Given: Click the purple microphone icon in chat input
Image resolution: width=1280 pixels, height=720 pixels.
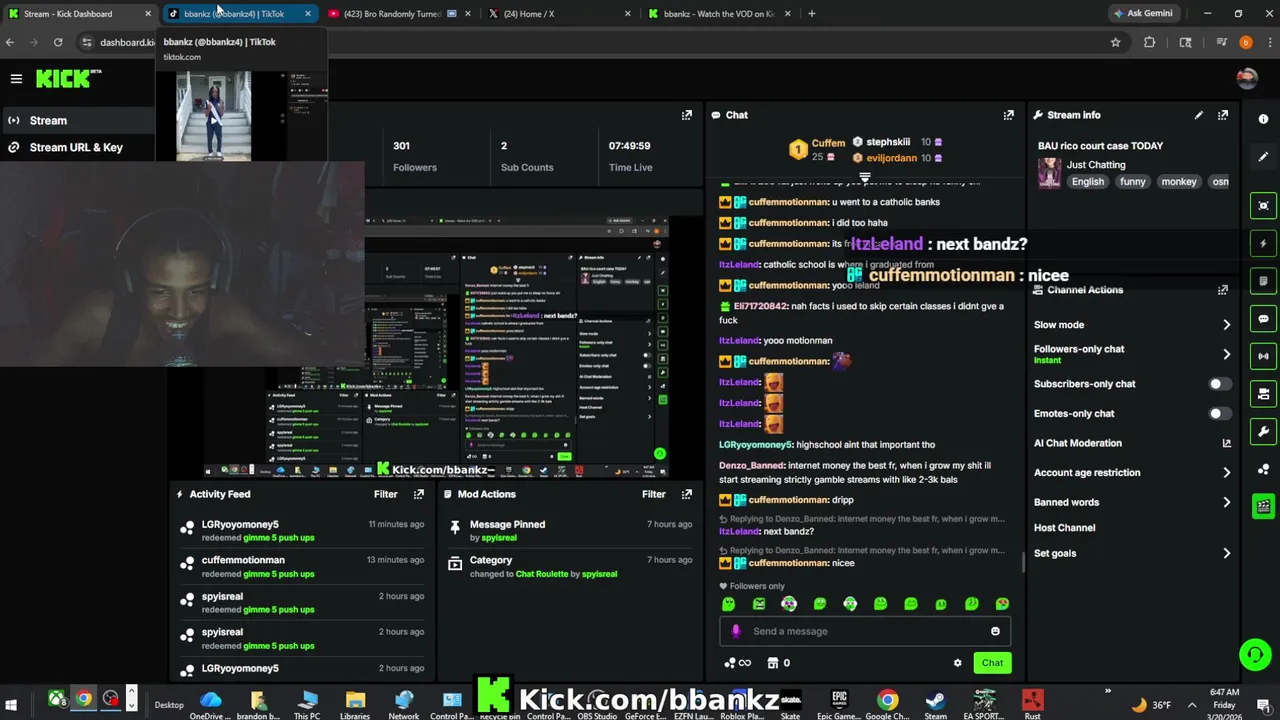Looking at the screenshot, I should 736,631.
